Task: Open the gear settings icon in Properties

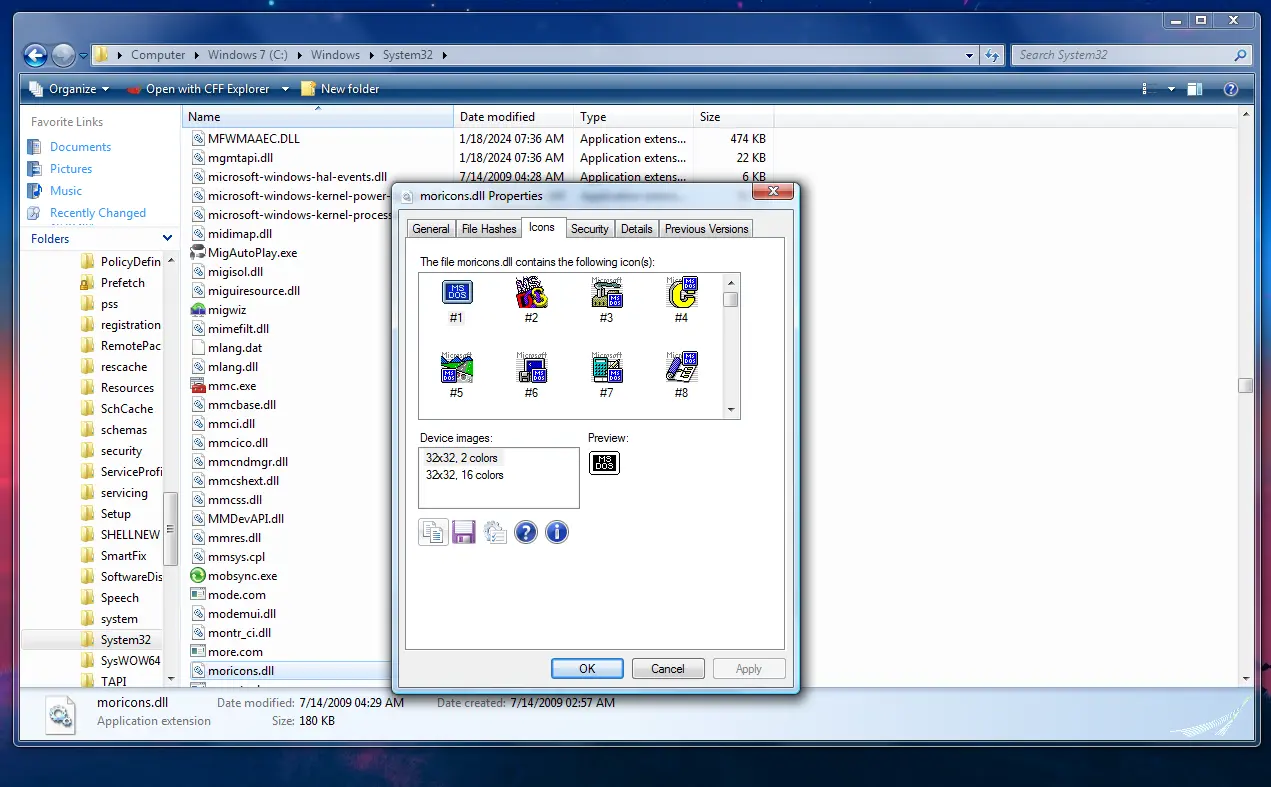Action: tap(495, 532)
